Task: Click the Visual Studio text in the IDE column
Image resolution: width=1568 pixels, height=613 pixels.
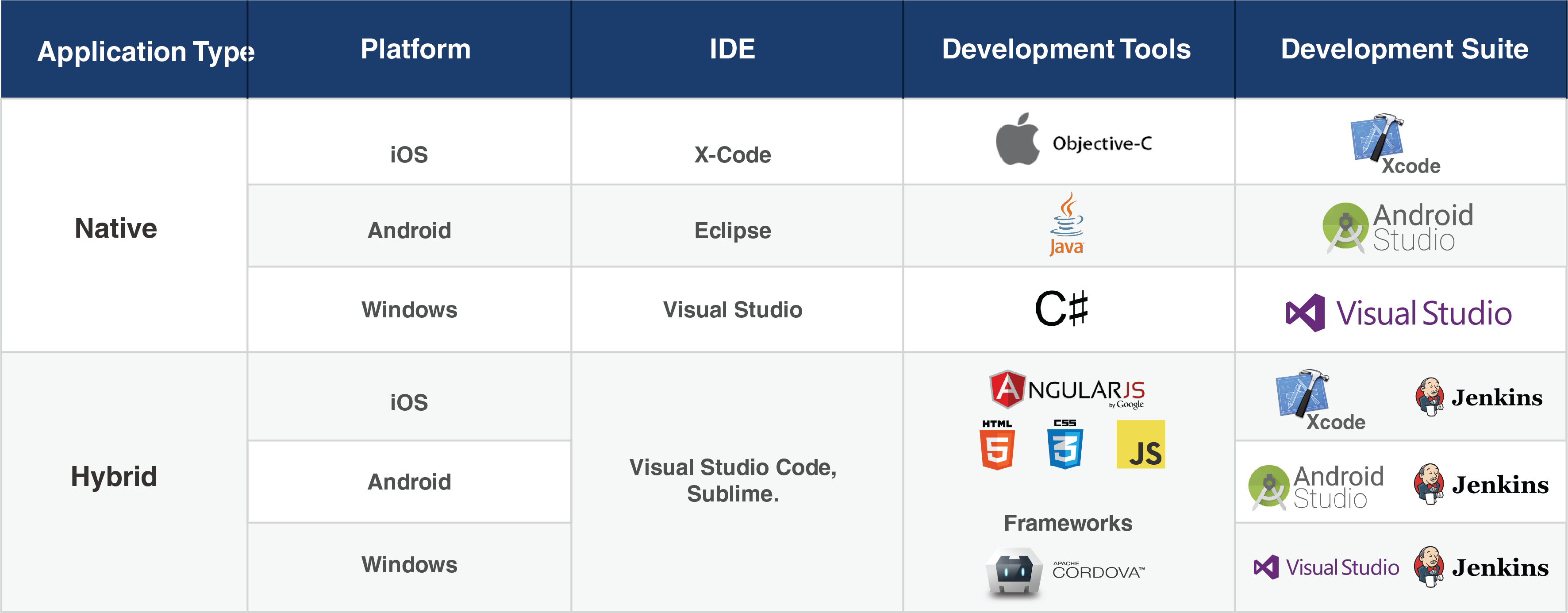Action: coord(732,310)
